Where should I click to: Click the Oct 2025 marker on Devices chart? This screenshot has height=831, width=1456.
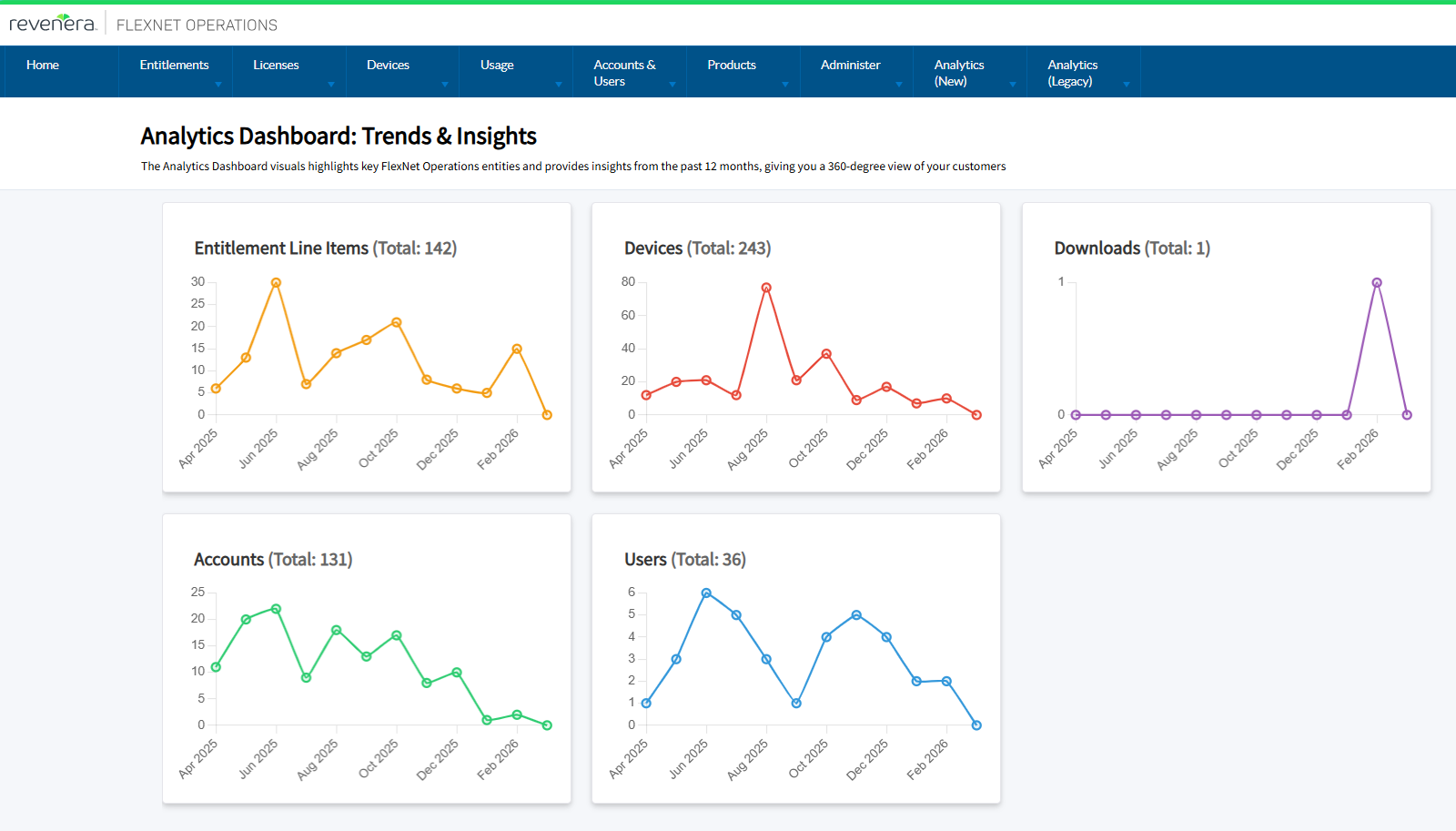tap(826, 353)
